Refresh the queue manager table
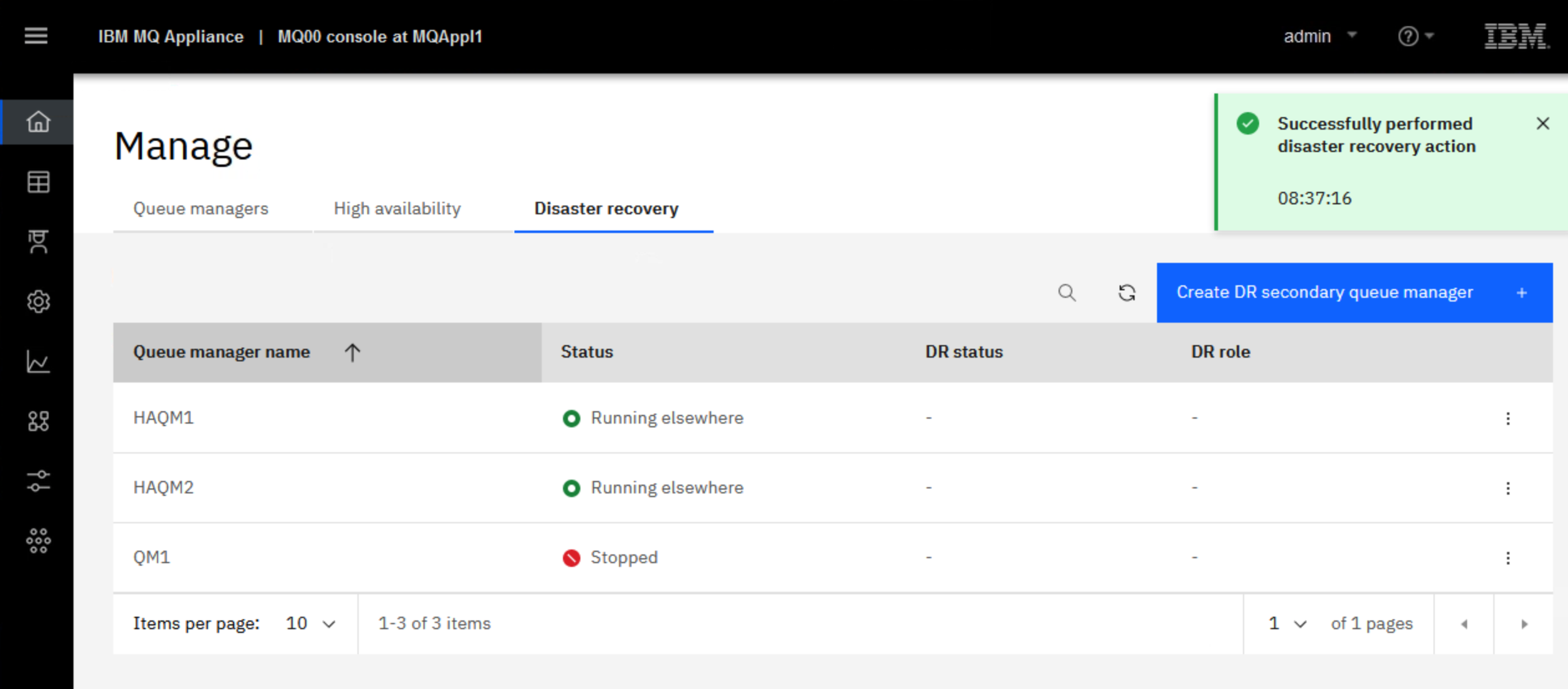The image size is (1568, 689). pyautogui.click(x=1126, y=293)
